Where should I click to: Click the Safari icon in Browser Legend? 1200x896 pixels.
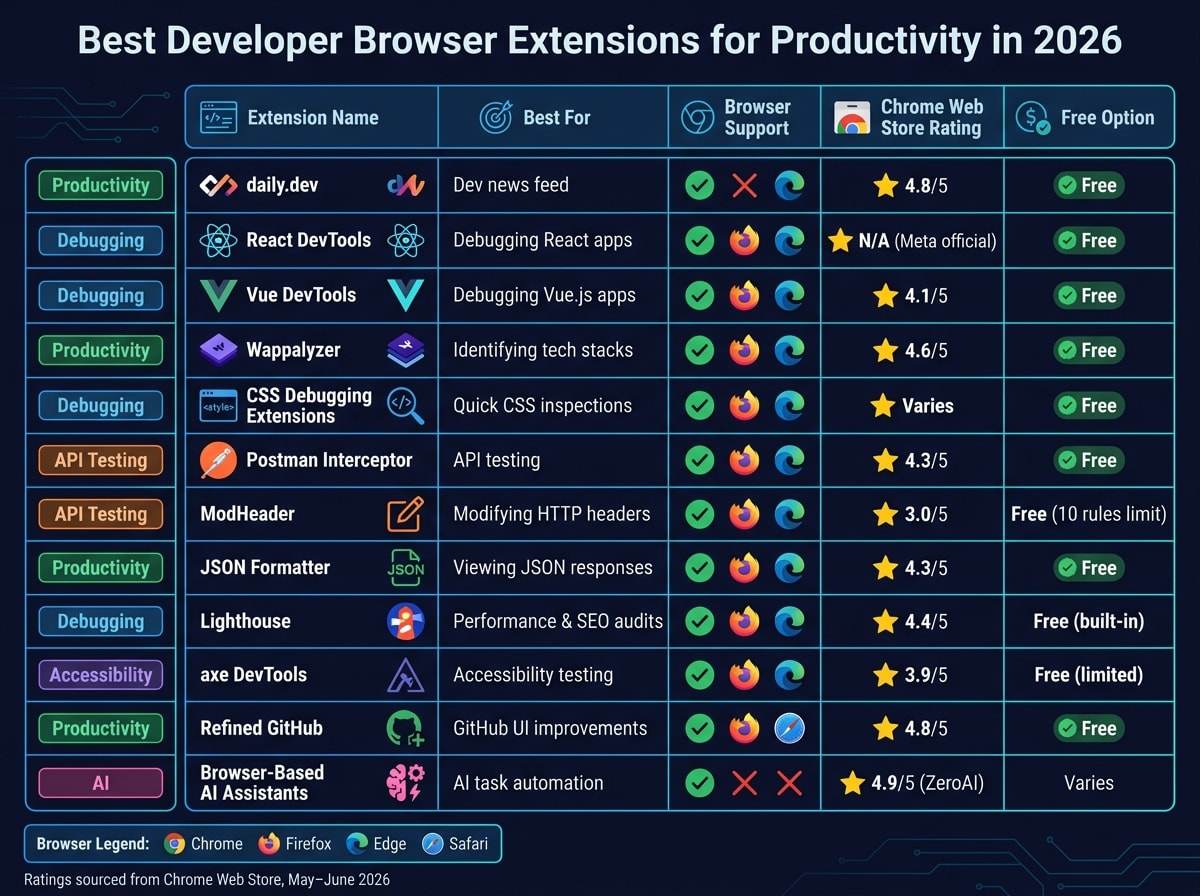[432, 843]
